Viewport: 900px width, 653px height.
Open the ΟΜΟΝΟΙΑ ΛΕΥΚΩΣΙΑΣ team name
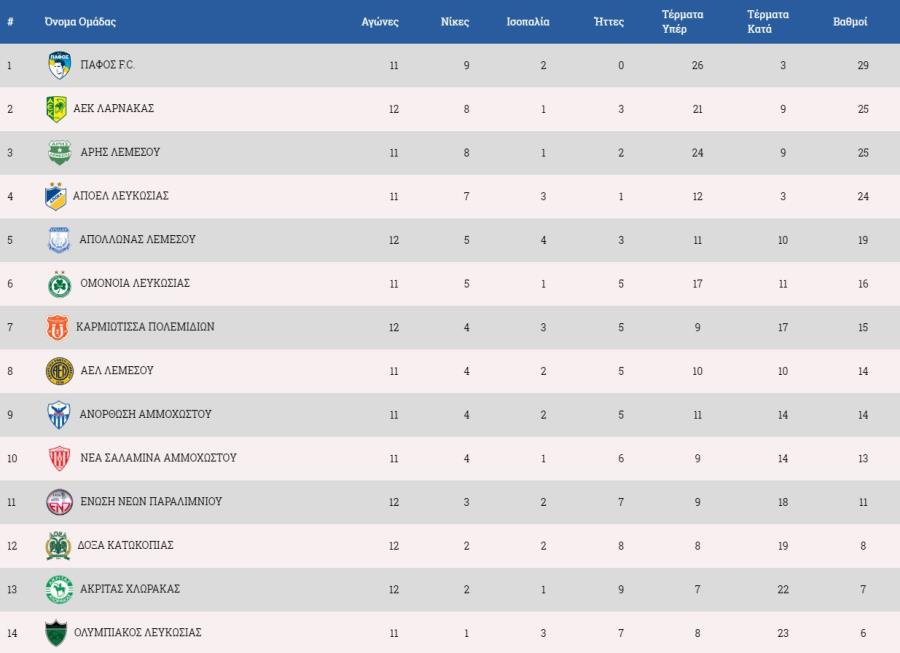[135, 283]
